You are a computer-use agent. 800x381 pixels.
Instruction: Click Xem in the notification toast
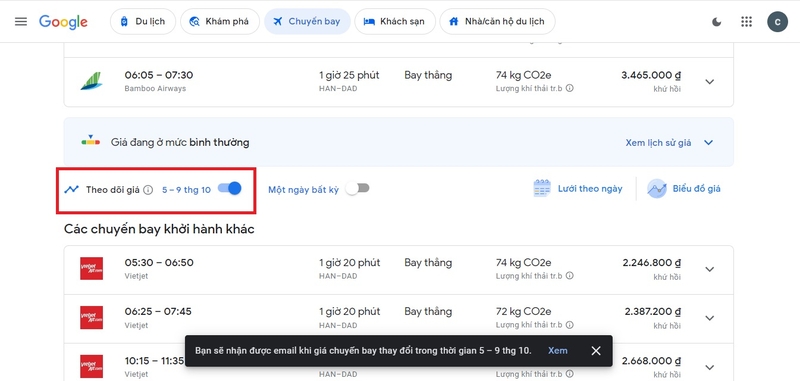(557, 350)
